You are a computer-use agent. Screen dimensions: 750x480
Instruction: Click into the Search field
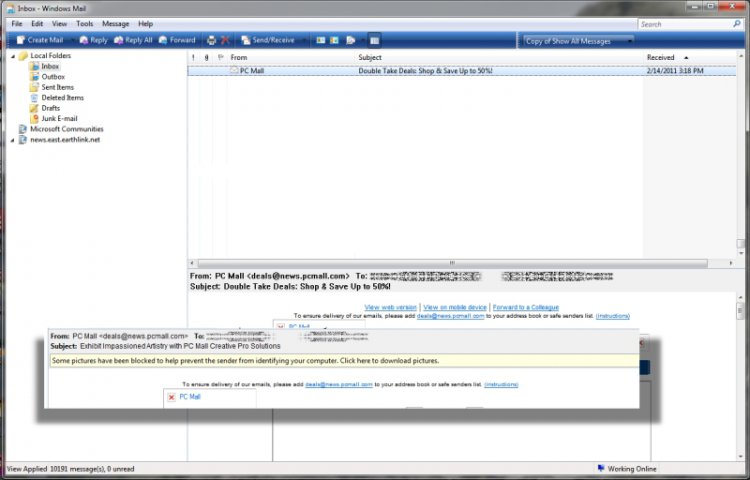tap(684, 24)
